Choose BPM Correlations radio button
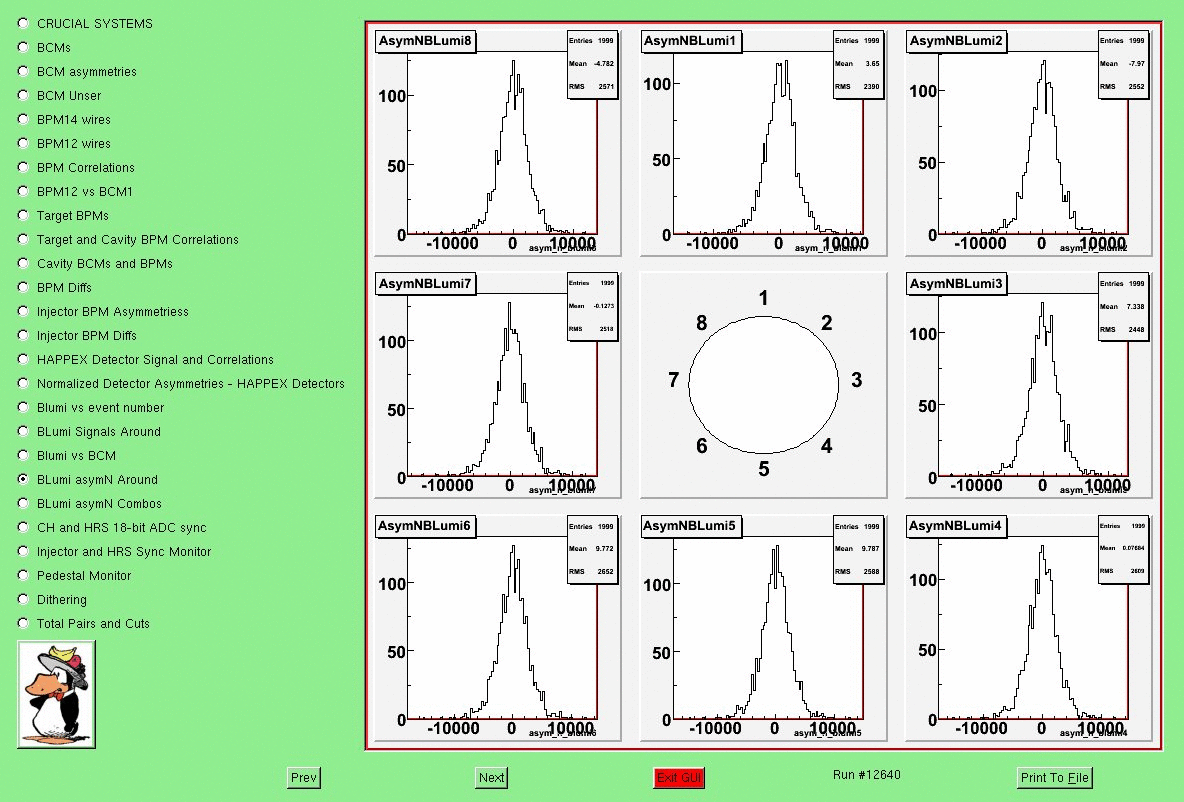Image resolution: width=1184 pixels, height=802 pixels. [x=23, y=168]
